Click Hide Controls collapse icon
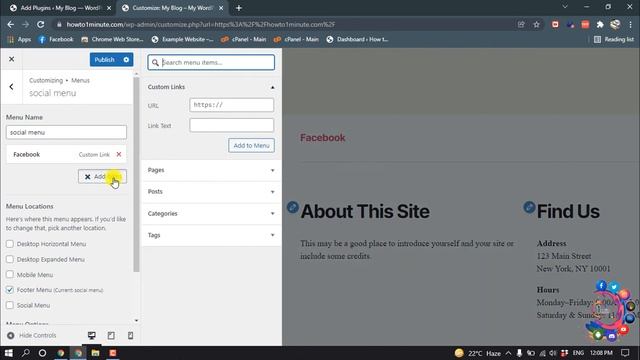This screenshot has width=640, height=360. click(11, 336)
